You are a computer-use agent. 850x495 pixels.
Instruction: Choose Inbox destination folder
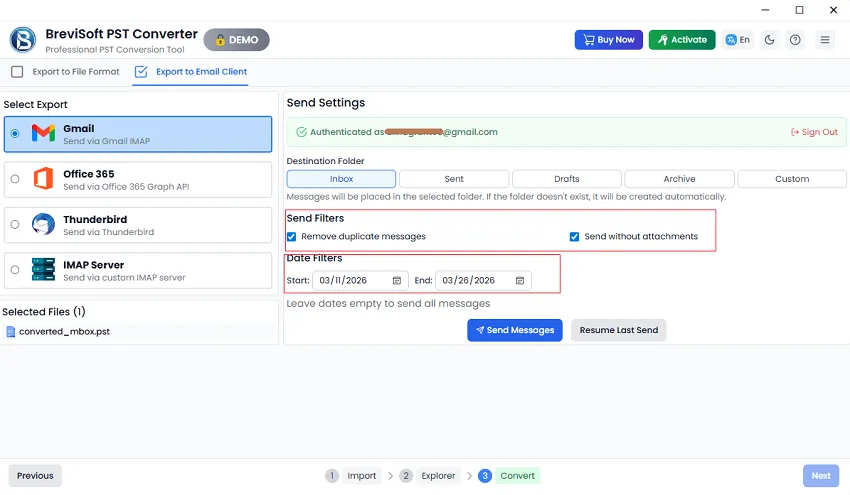(x=341, y=179)
